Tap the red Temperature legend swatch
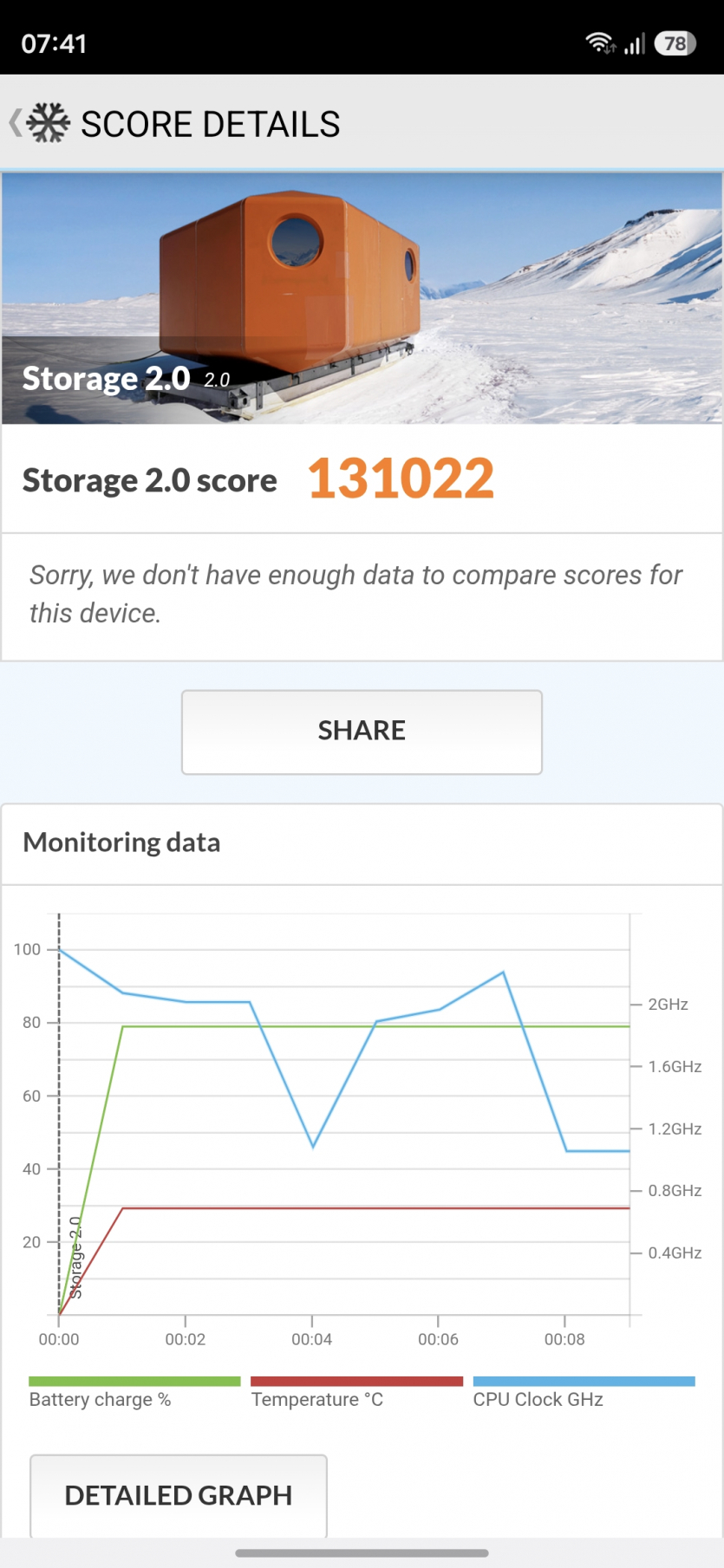The width and height of the screenshot is (724, 1568). [356, 1382]
